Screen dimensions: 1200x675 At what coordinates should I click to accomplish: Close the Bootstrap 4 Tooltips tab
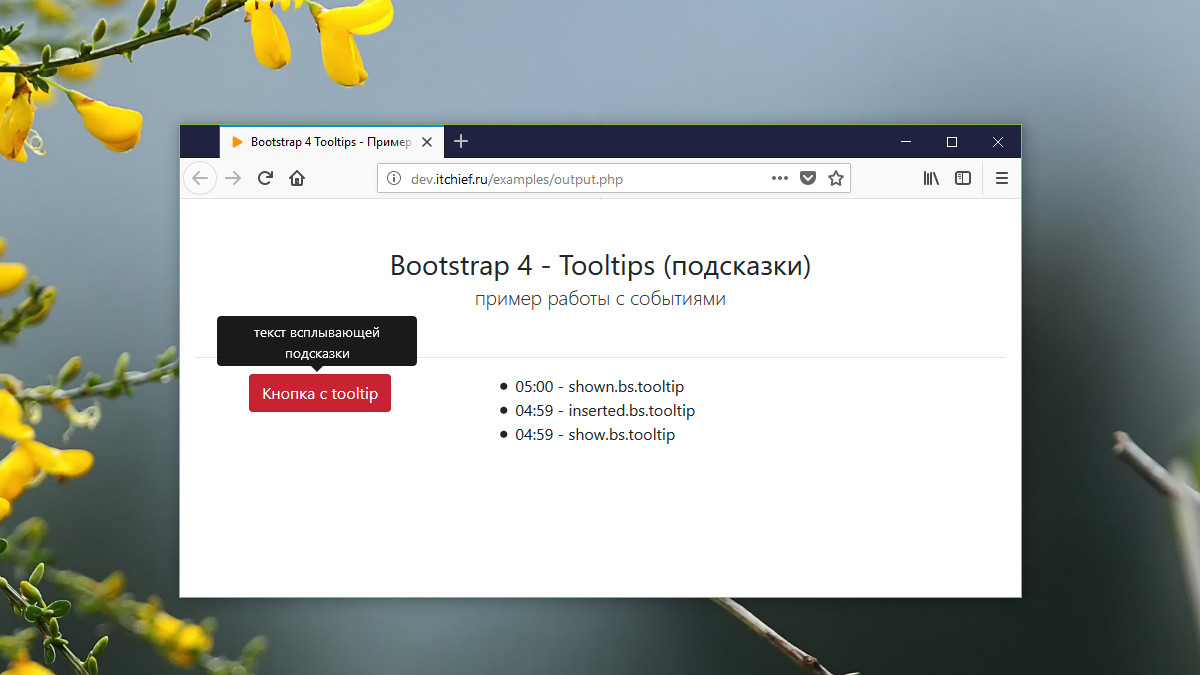click(x=427, y=142)
